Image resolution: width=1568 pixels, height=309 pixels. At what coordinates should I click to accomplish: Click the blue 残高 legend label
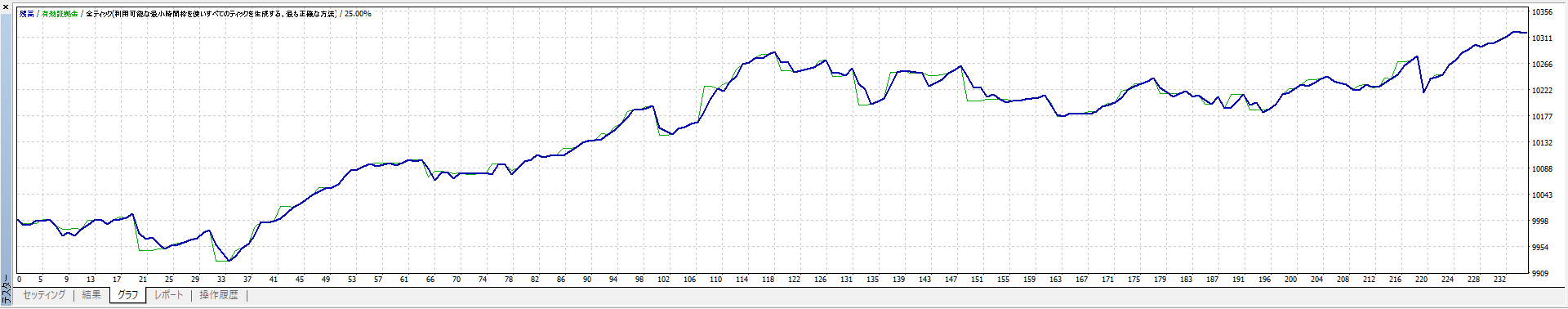click(x=27, y=14)
